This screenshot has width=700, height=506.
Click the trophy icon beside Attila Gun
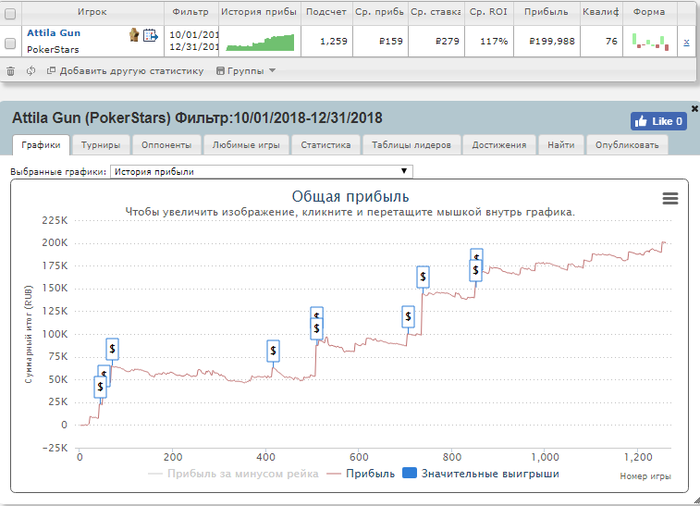tap(134, 35)
